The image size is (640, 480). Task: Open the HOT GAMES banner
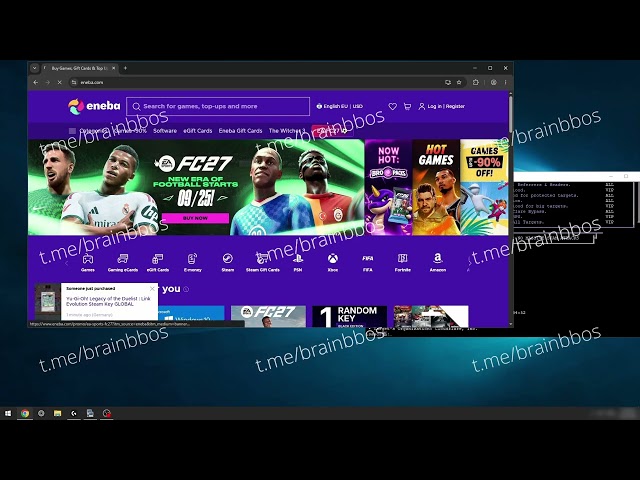(436, 187)
